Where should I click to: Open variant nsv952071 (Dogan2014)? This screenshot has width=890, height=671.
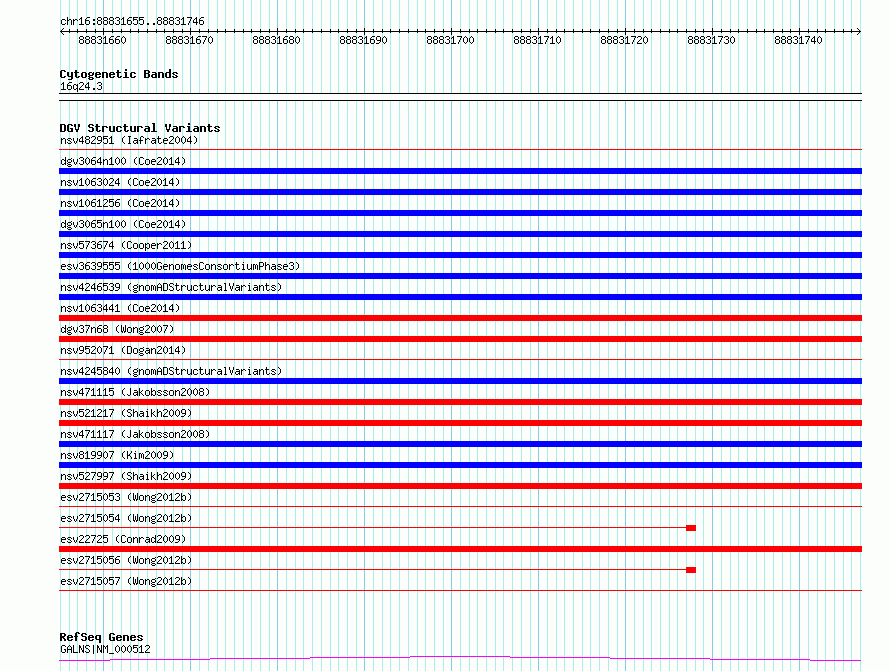[123, 350]
